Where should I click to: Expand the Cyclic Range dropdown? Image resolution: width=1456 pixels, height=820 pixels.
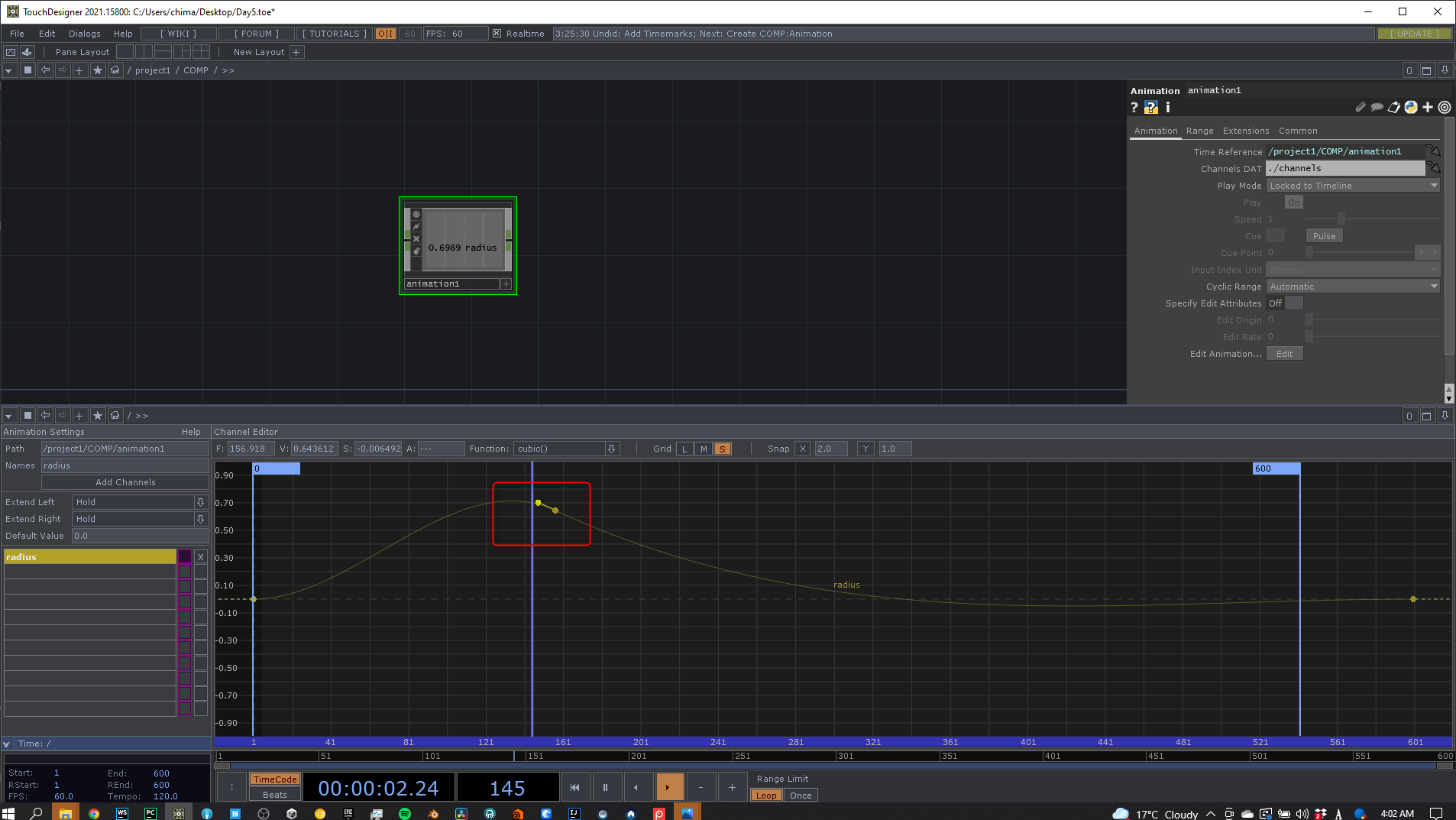[x=1352, y=287]
